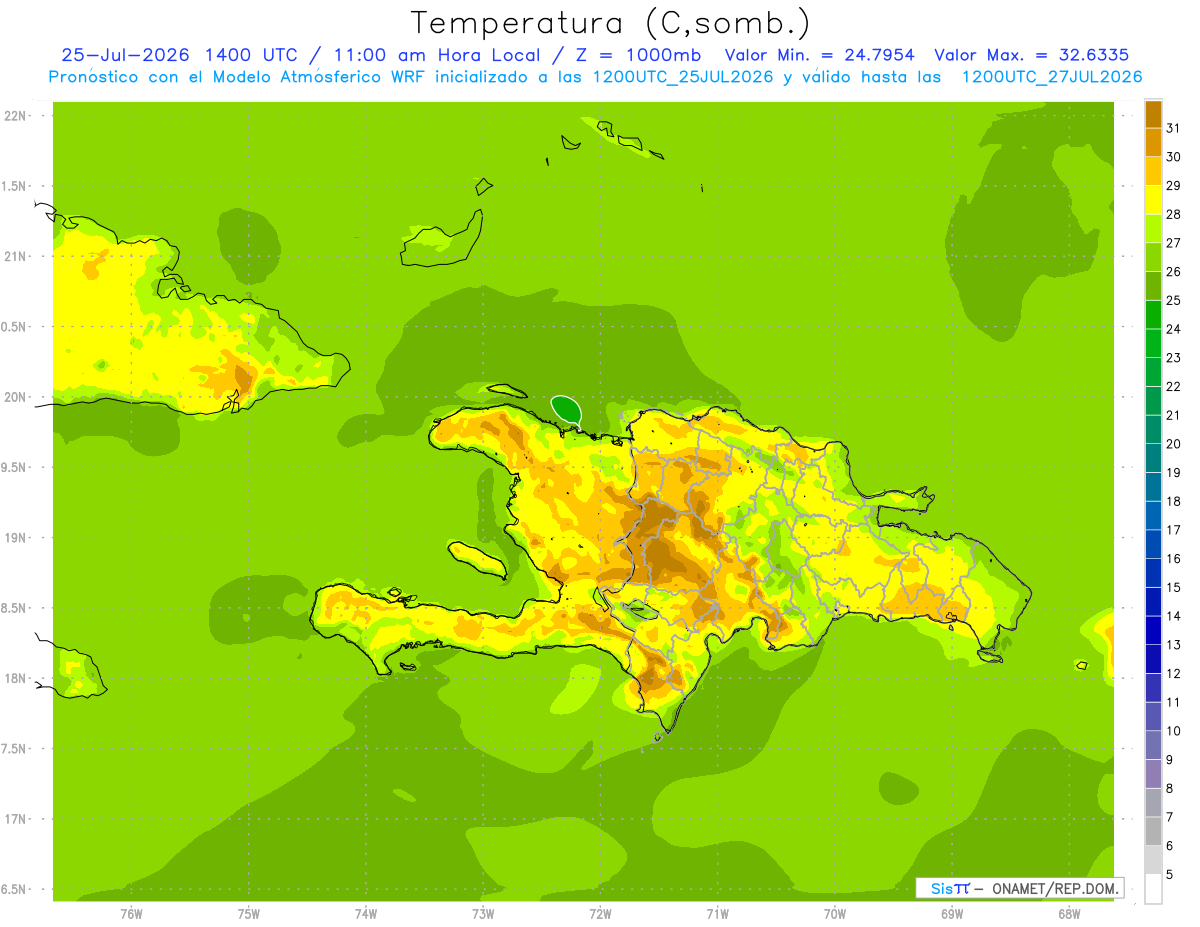Click the "Valor Min. = 24.7954" text
This screenshot has height=927, width=1200.
[x=820, y=55]
